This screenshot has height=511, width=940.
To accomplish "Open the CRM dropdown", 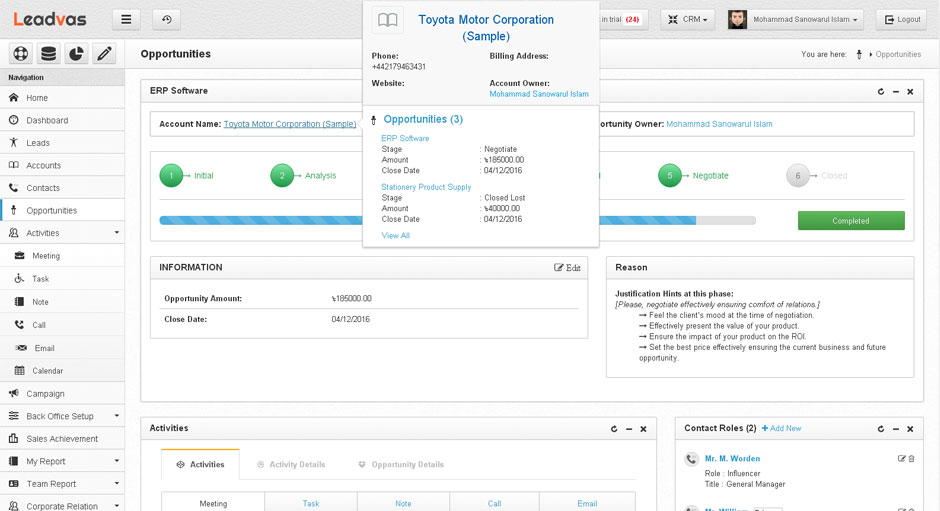I will pyautogui.click(x=687, y=19).
